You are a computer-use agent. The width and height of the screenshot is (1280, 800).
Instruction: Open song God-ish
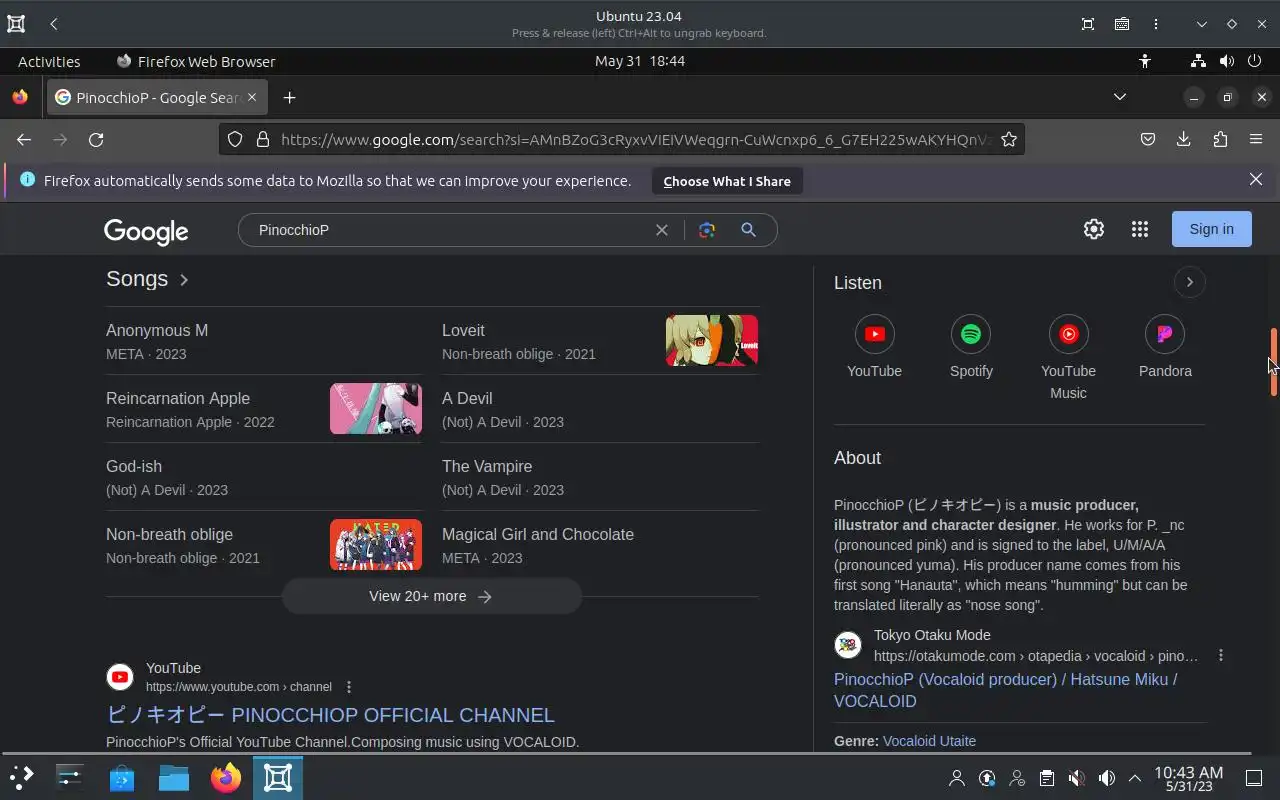tap(134, 467)
